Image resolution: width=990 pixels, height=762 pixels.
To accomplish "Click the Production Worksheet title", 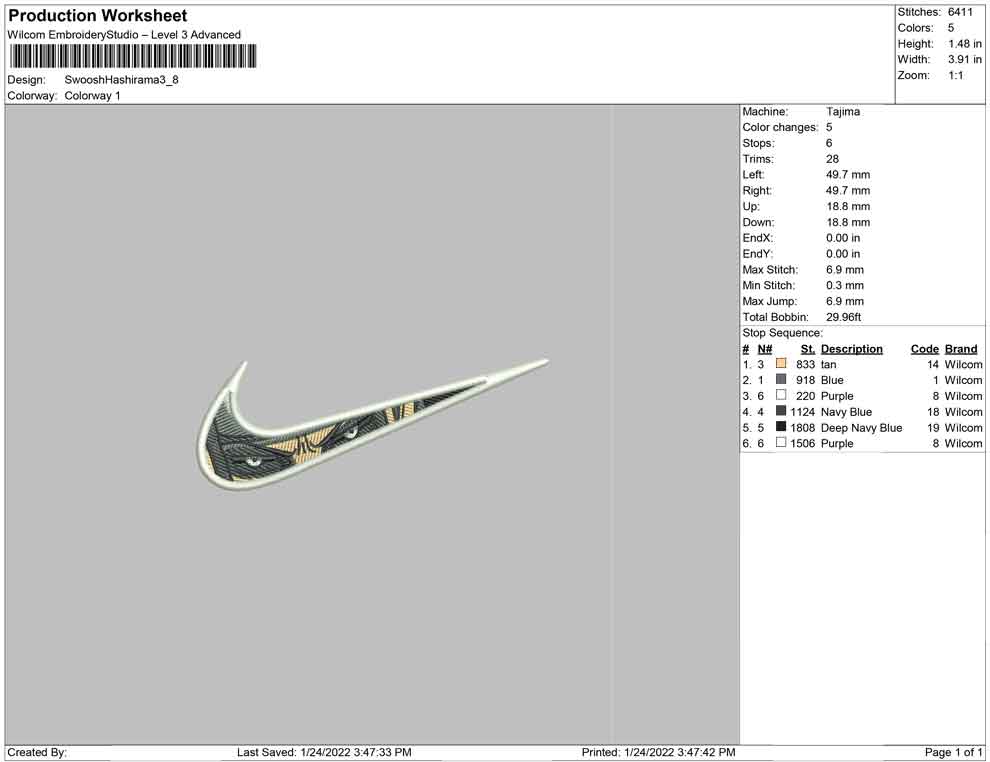I will click(x=98, y=16).
